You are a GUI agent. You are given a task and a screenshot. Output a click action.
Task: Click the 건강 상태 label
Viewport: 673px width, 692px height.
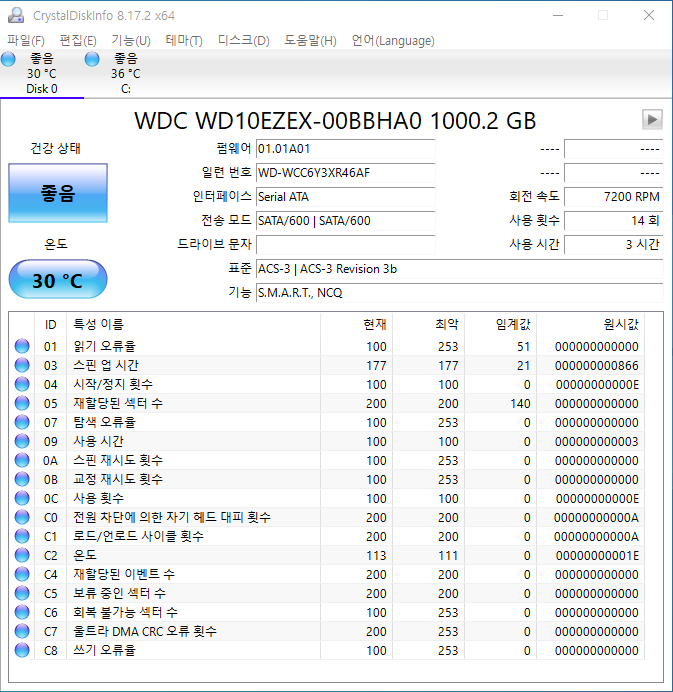(x=56, y=148)
